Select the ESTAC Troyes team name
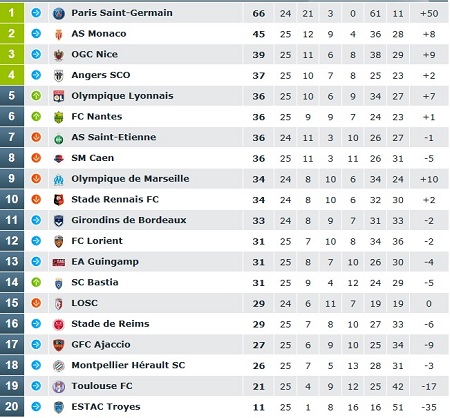Image resolution: width=450 pixels, height=418 pixels. point(106,407)
